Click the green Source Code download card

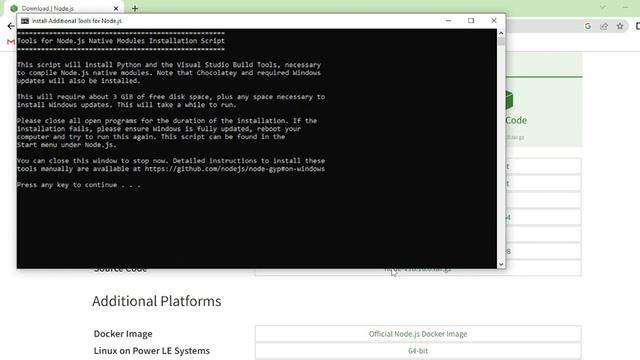coord(544,111)
